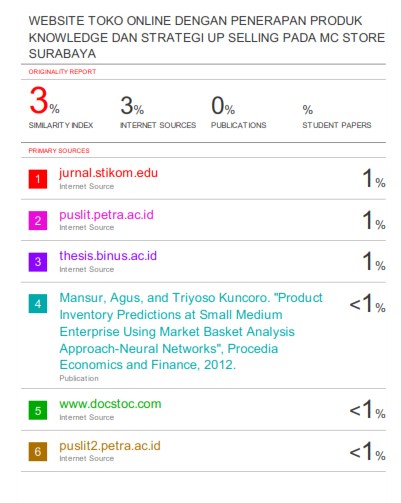This screenshot has height=503, width=401.
Task: Click the red source number 1 badge
Action: point(38,179)
